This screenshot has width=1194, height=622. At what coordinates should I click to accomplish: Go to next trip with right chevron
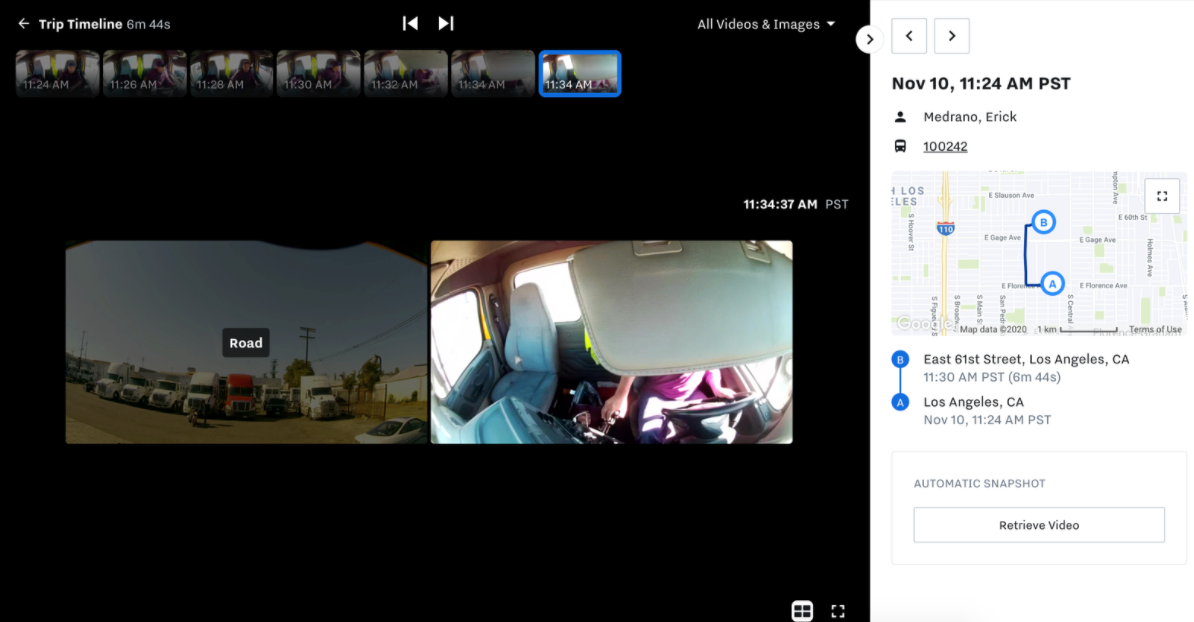pyautogui.click(x=951, y=36)
